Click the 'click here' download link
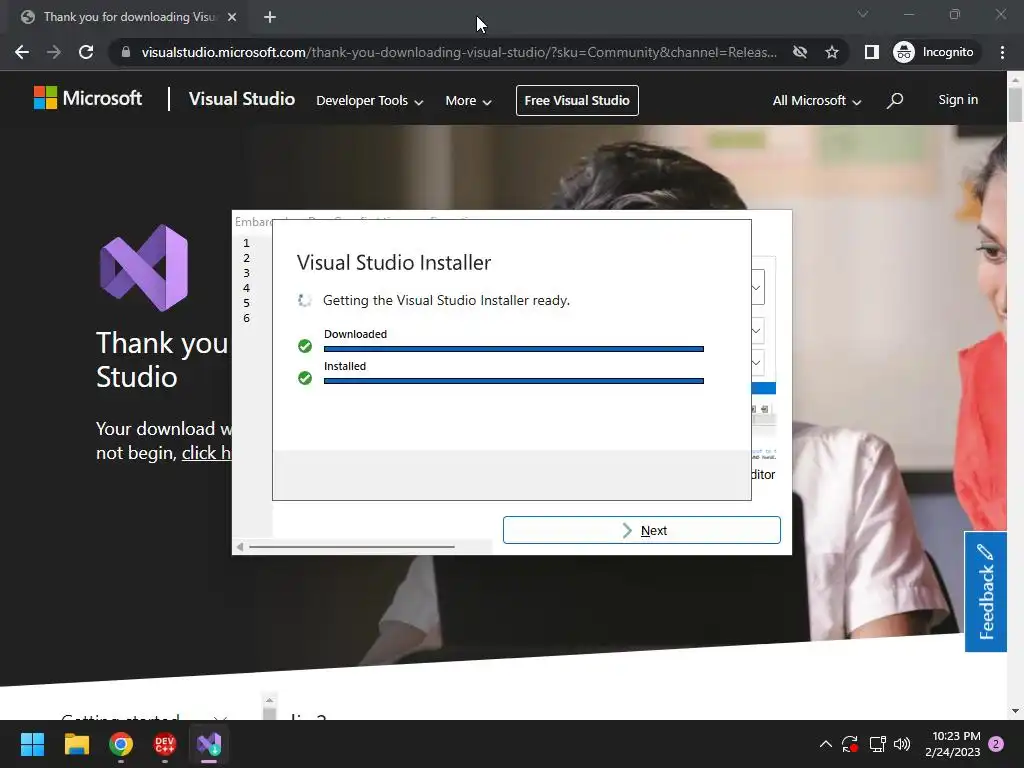Viewport: 1024px width, 768px height. point(206,453)
